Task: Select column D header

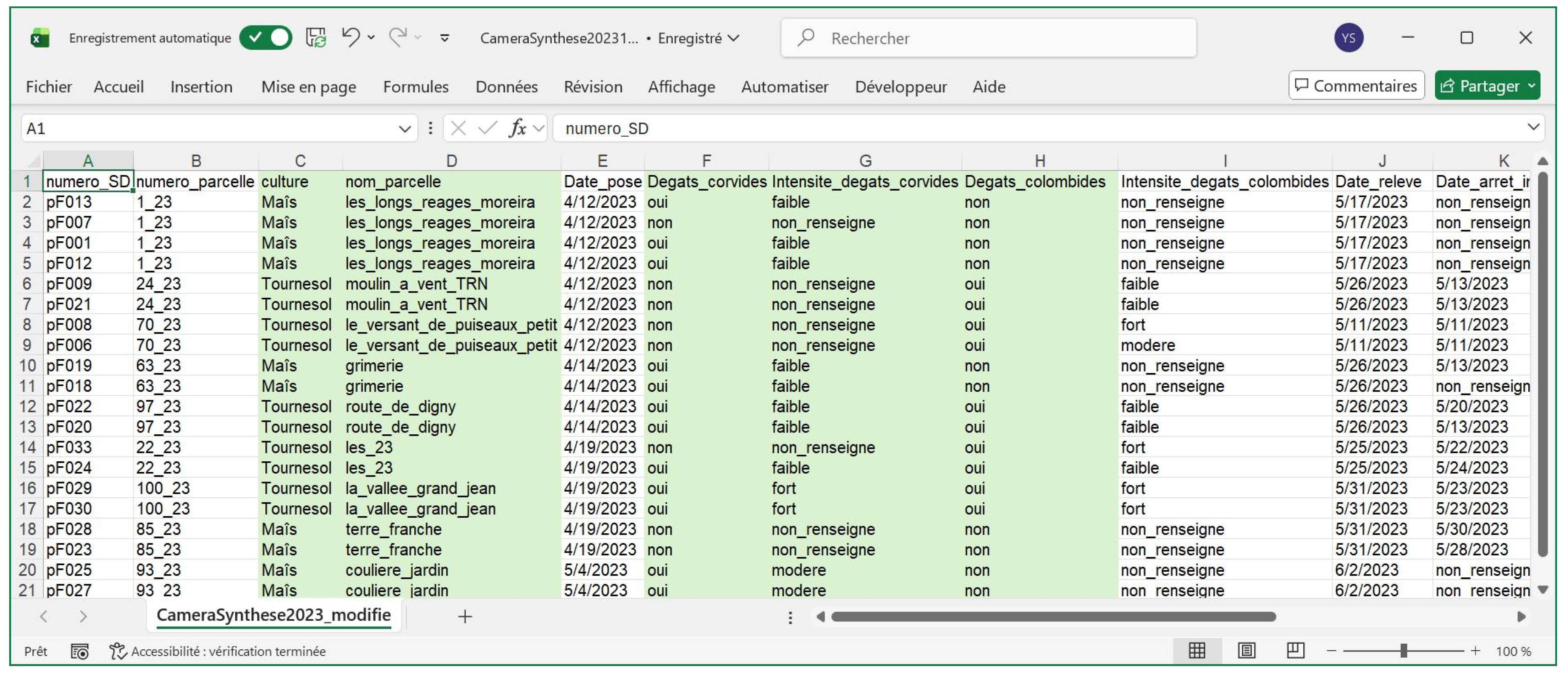Action: (451, 161)
